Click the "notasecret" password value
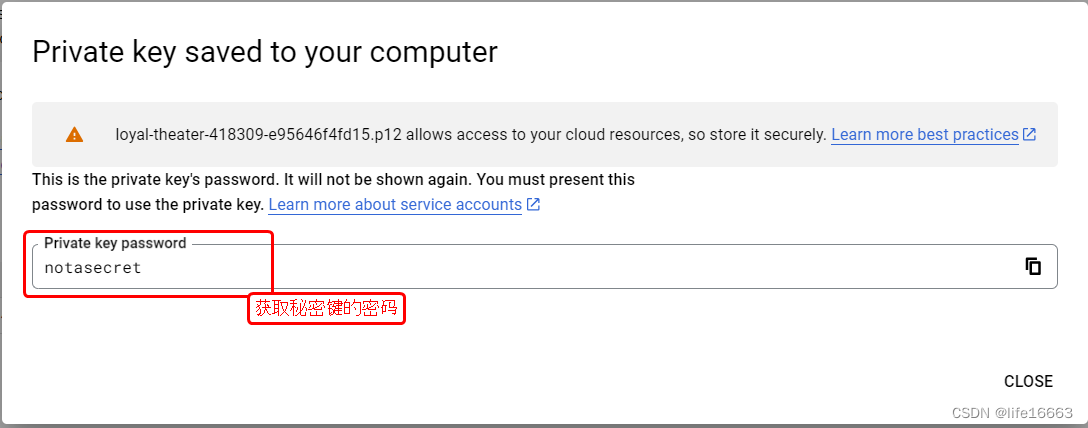 [93, 268]
